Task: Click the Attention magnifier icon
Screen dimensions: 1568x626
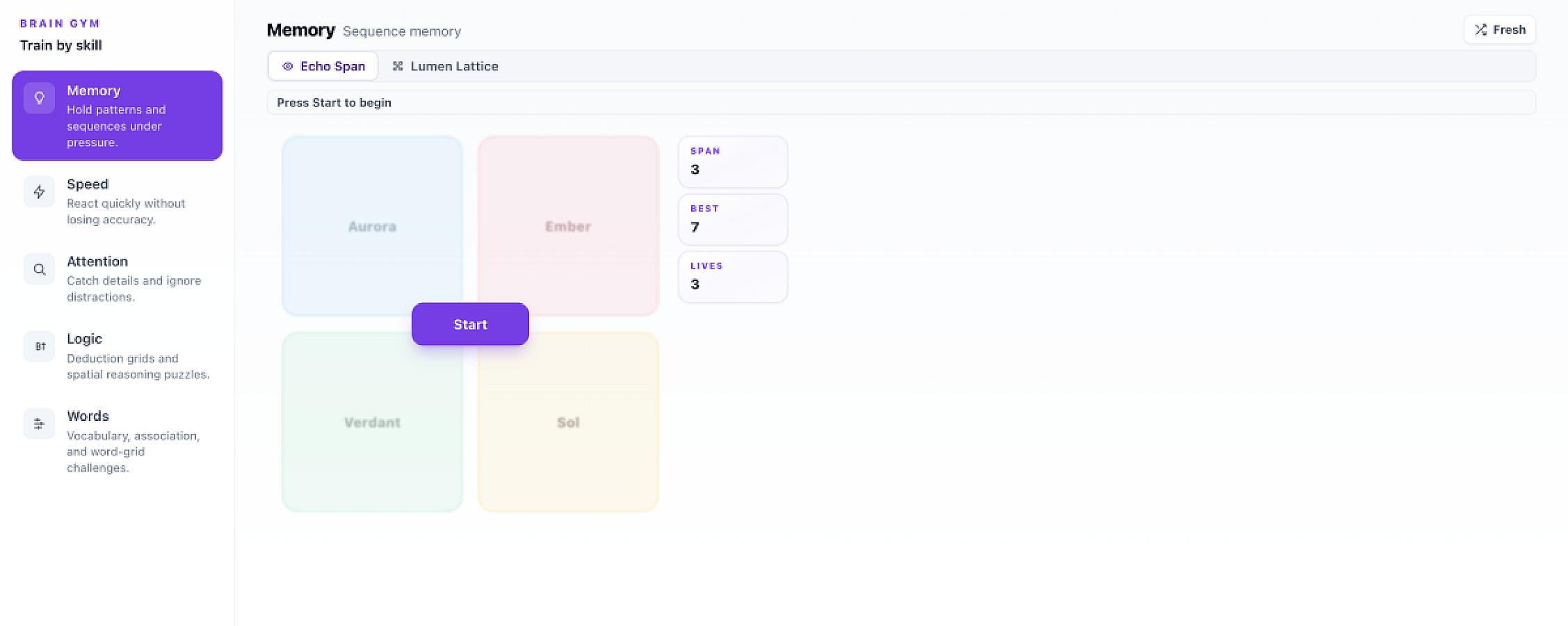Action: (x=39, y=269)
